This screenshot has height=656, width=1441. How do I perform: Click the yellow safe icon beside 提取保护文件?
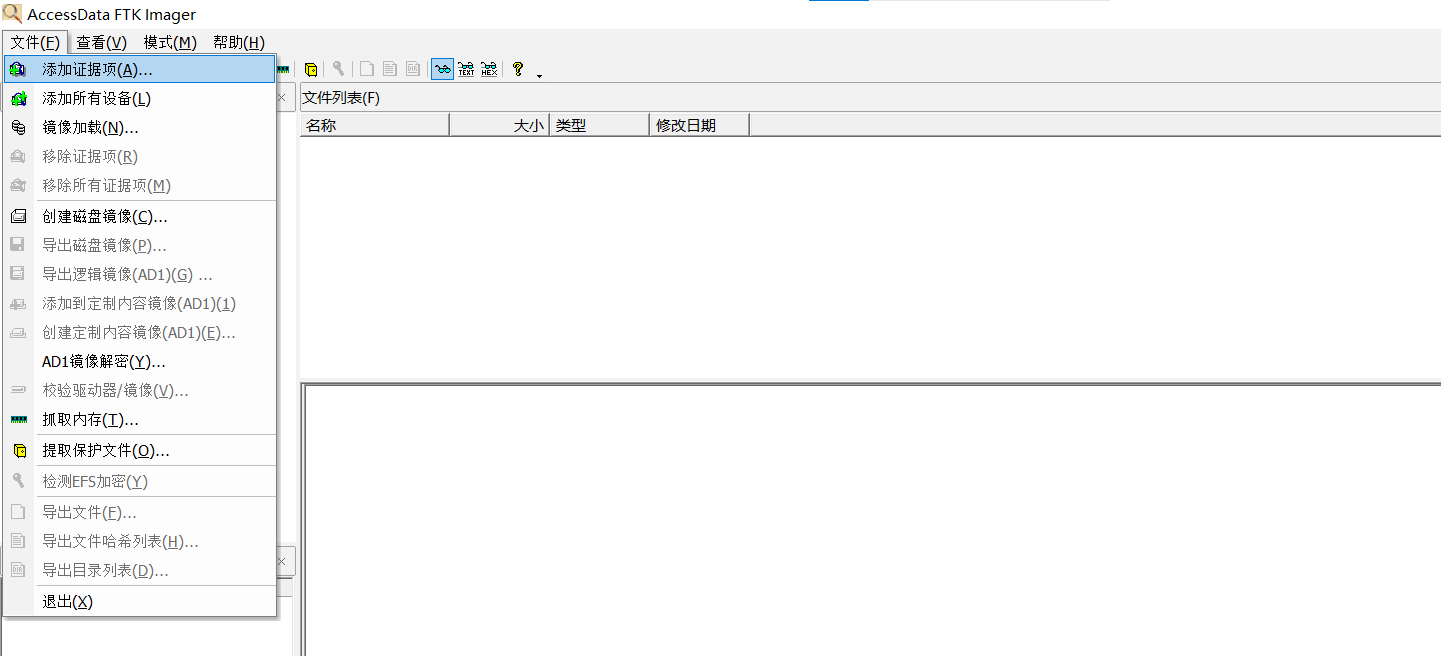click(18, 450)
